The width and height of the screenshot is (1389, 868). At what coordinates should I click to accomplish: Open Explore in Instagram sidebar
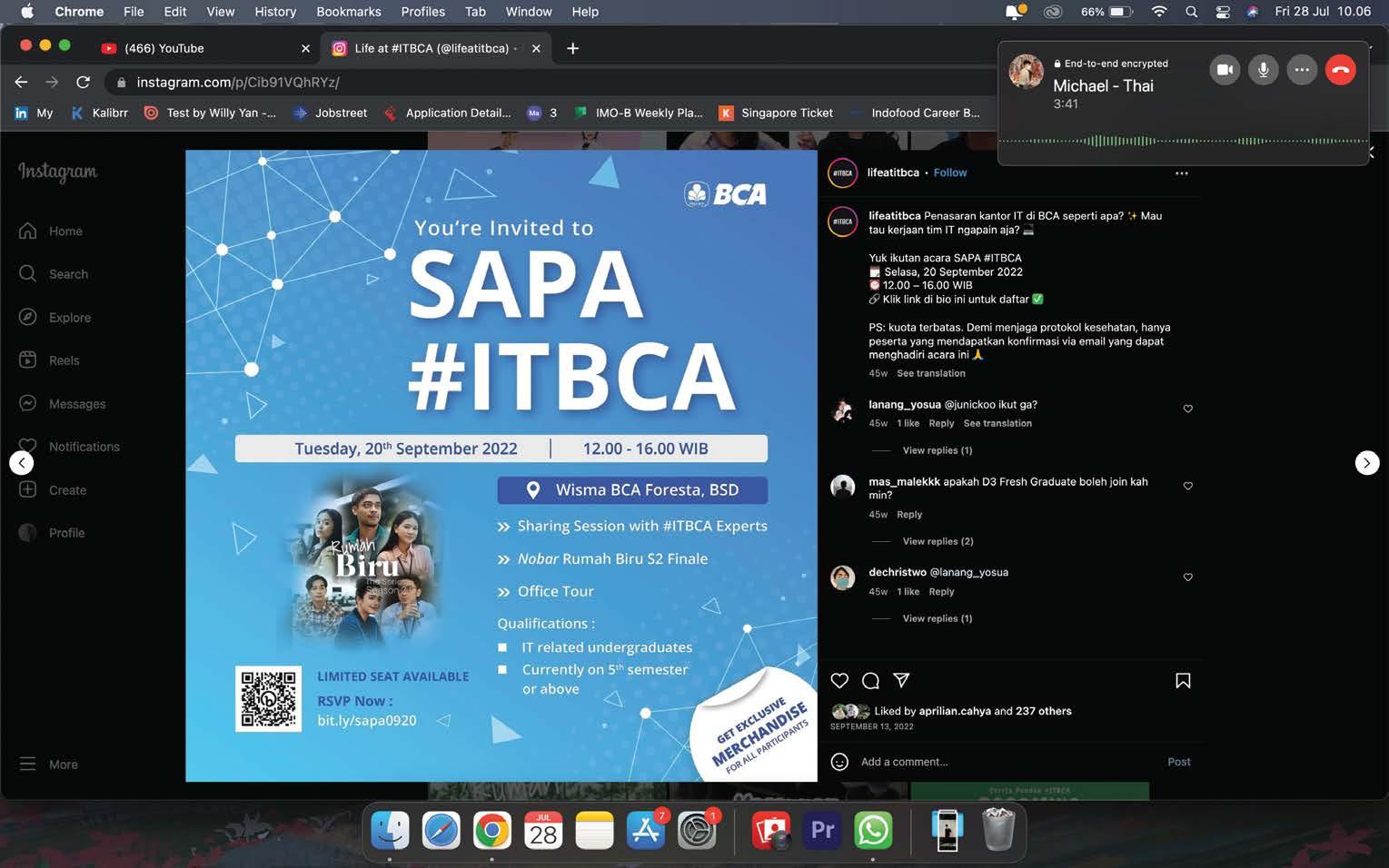(55, 318)
